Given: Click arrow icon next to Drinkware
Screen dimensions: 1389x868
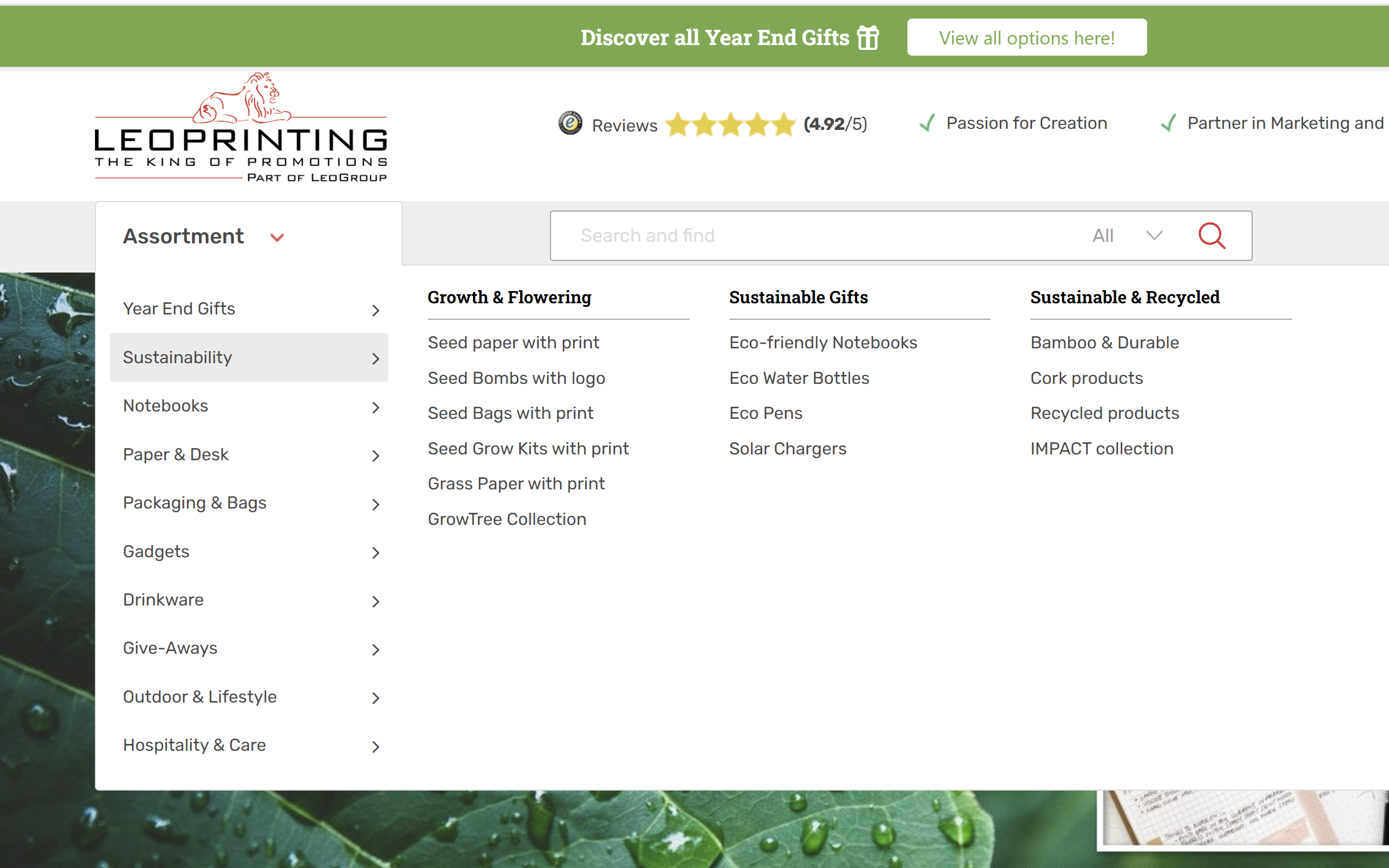Looking at the screenshot, I should click(x=375, y=601).
